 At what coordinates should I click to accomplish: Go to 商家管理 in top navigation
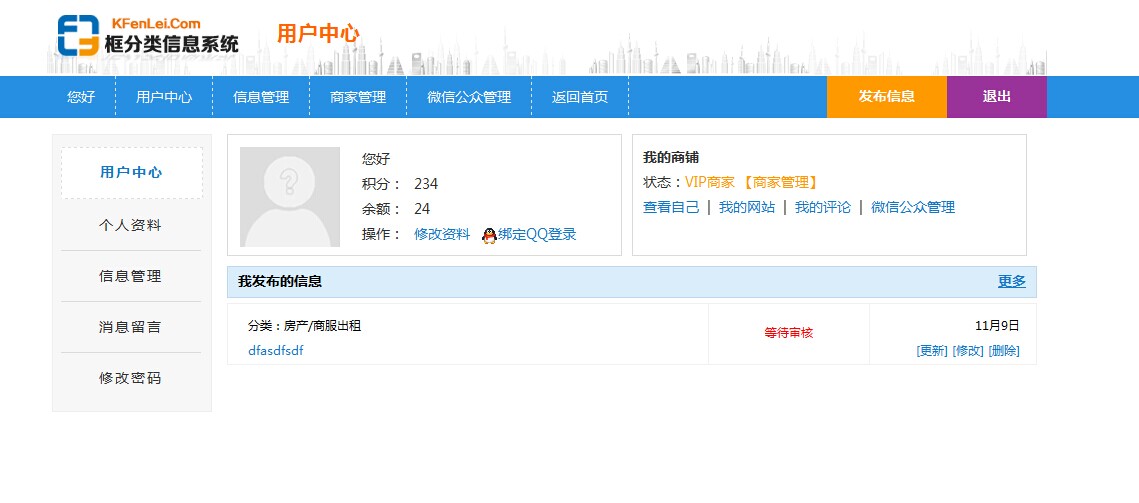pos(358,97)
